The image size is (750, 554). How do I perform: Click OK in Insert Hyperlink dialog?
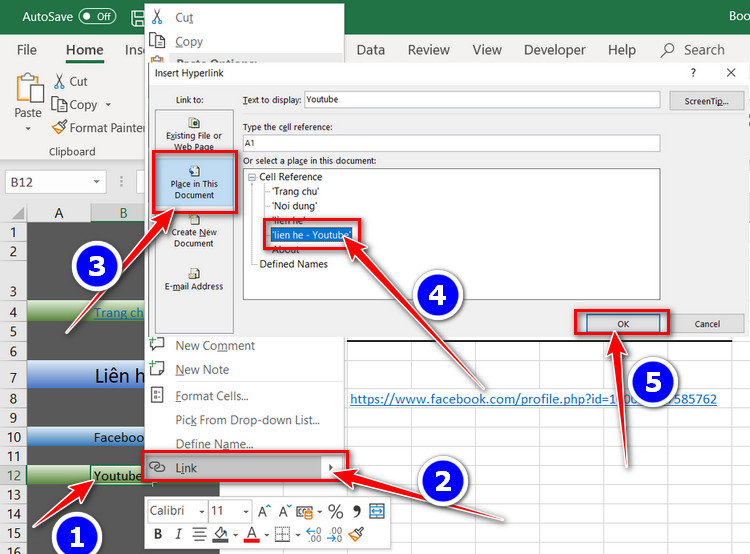coord(623,324)
